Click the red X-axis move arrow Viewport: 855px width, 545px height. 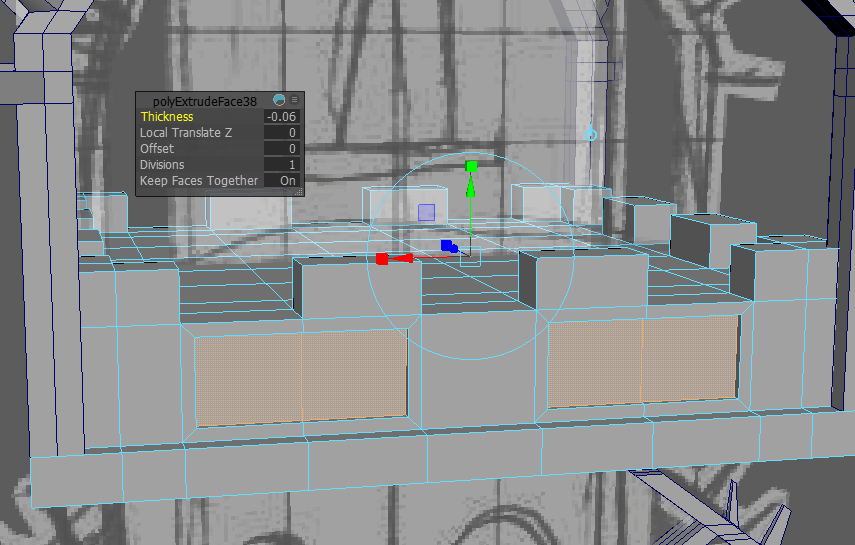[x=402, y=258]
